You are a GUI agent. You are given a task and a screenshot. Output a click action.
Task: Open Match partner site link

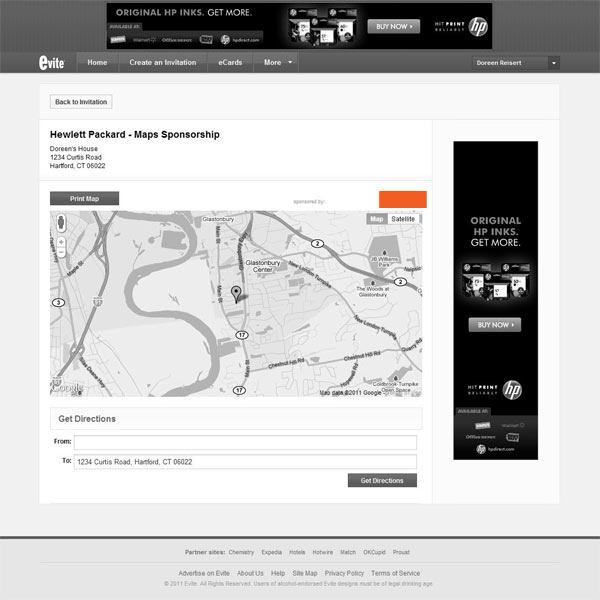tap(348, 552)
